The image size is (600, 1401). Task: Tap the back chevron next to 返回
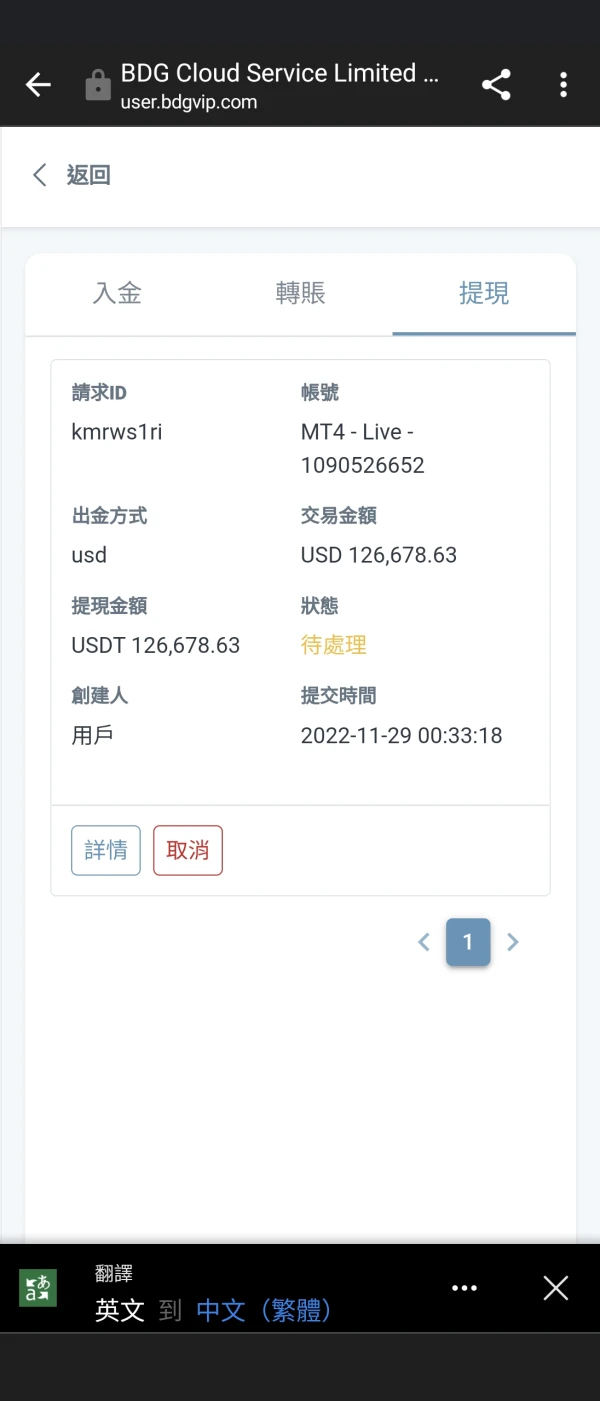(38, 174)
